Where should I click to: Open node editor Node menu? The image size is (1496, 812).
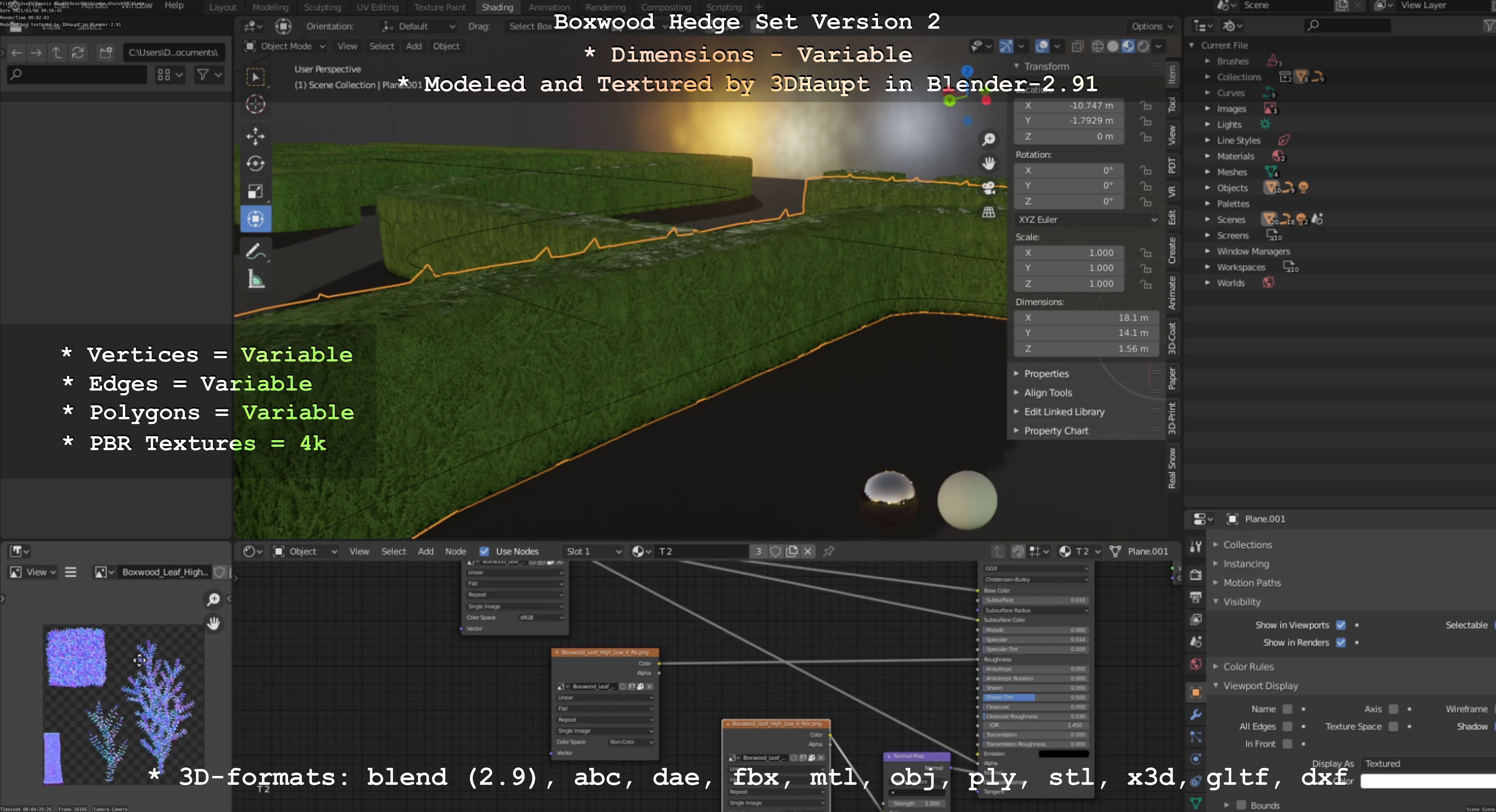[455, 551]
